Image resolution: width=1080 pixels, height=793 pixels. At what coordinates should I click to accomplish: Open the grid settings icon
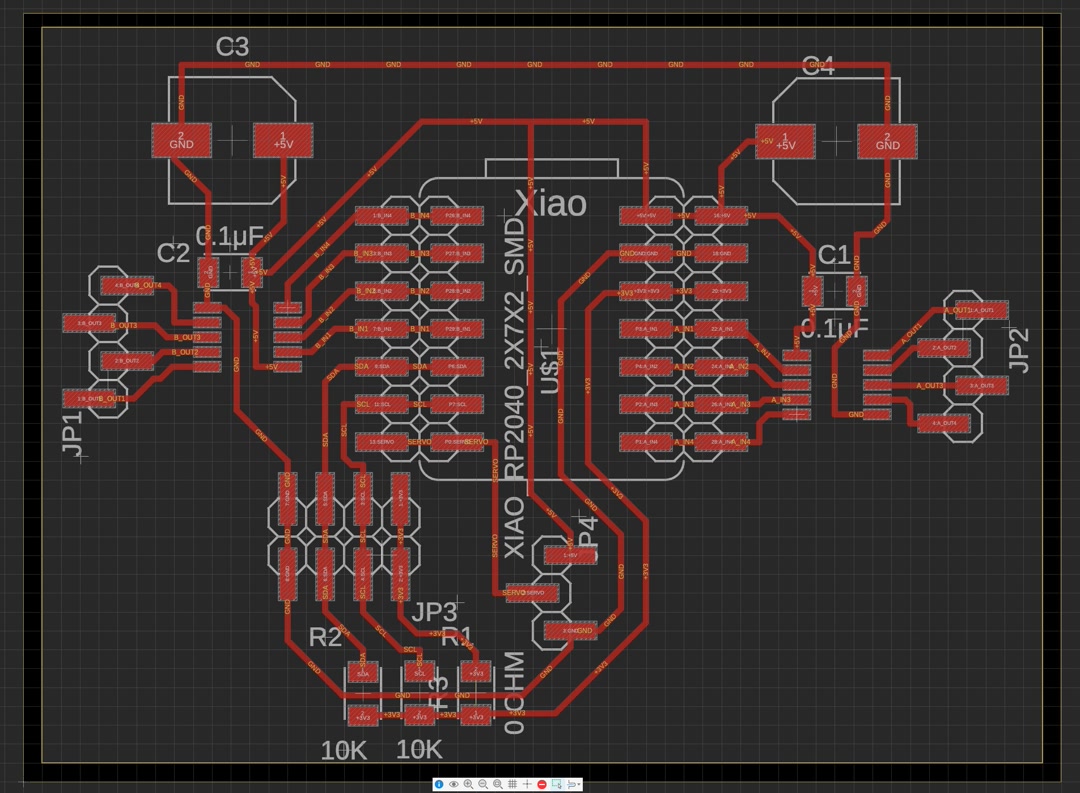click(x=512, y=784)
